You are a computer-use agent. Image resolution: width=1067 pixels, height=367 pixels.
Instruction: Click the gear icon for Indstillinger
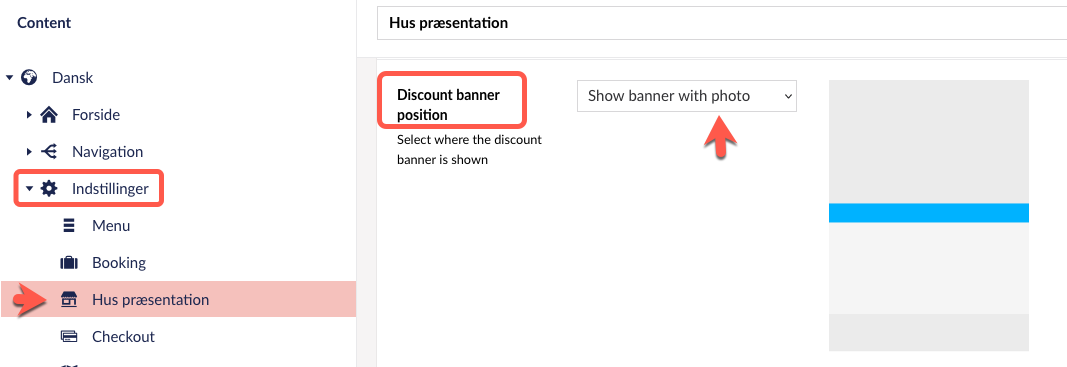[x=49, y=189]
